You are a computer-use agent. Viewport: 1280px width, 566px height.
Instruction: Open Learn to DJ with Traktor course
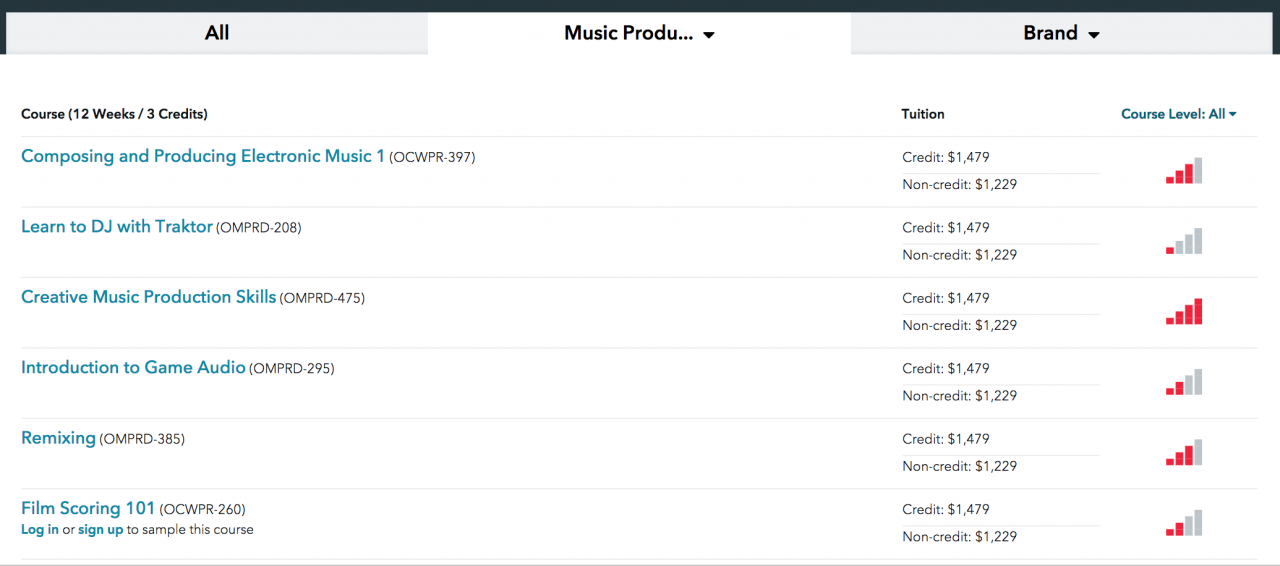(117, 227)
